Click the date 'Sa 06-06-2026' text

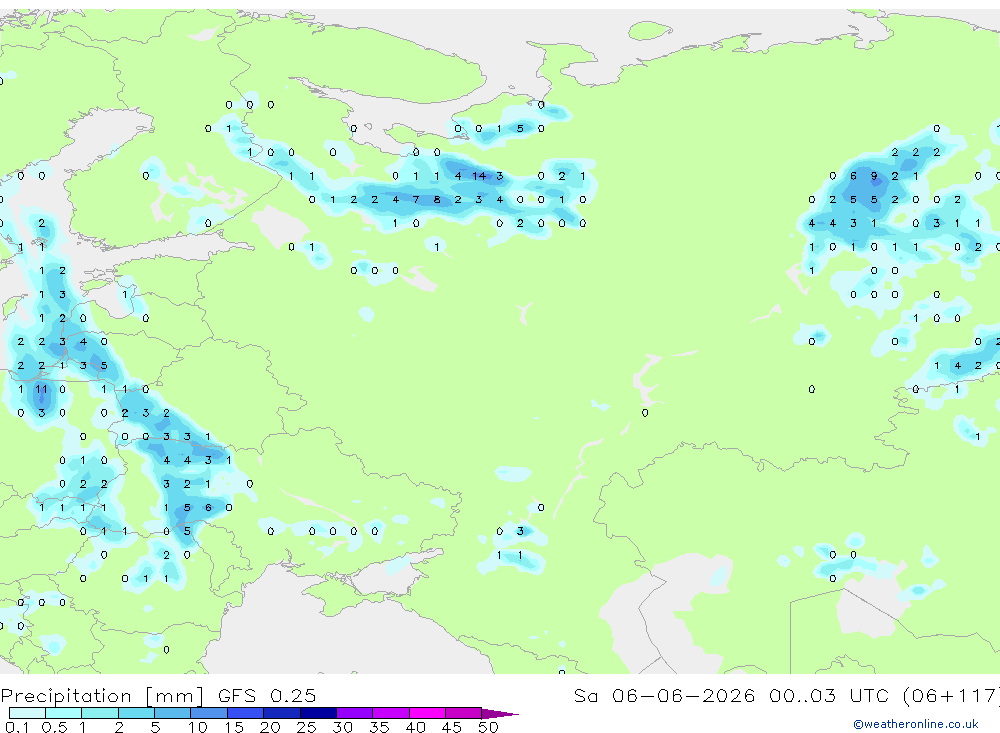point(664,695)
